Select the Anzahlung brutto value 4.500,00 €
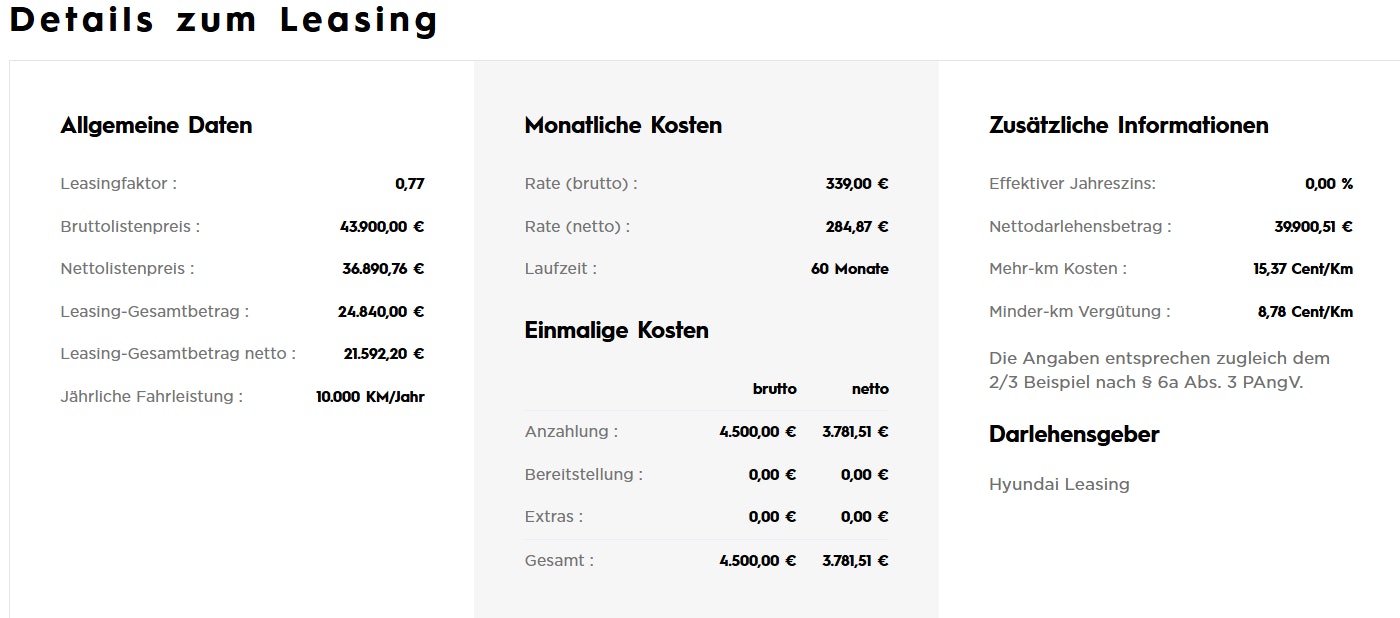Image resolution: width=1400 pixels, height=618 pixels. (x=757, y=432)
